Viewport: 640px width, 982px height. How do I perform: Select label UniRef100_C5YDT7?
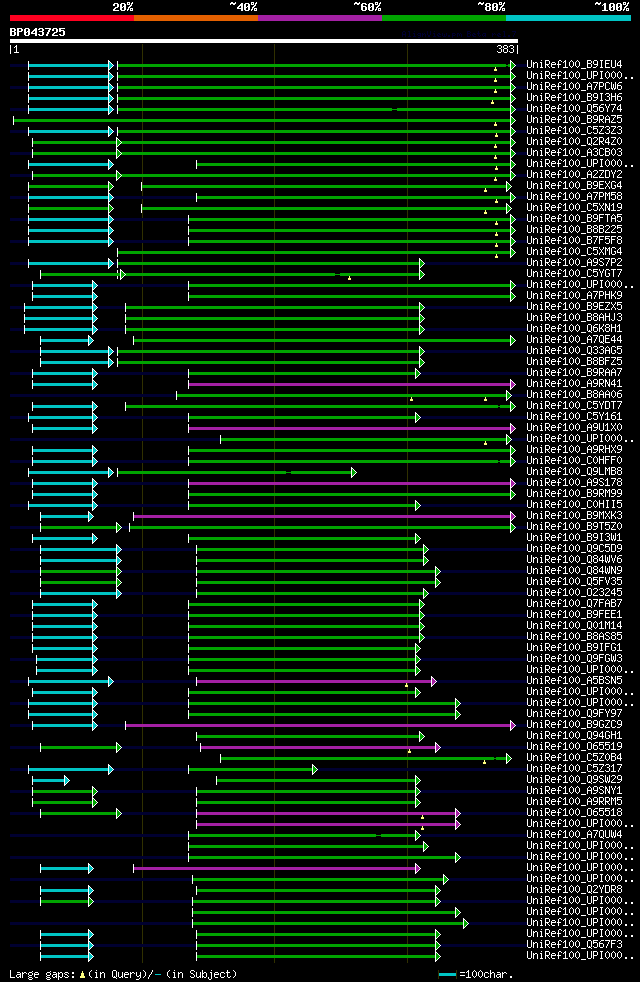click(574, 406)
